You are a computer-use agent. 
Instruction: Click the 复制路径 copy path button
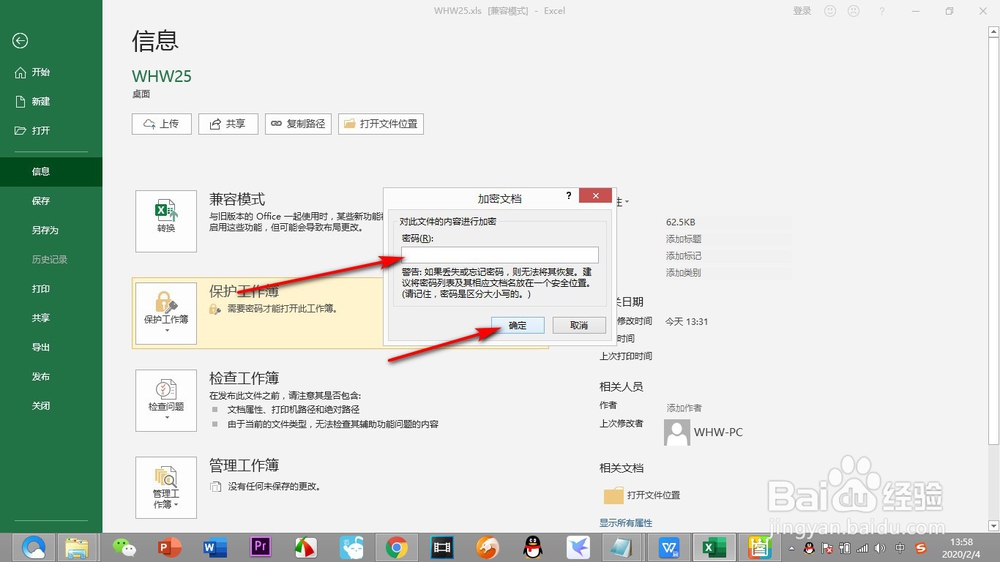[298, 124]
